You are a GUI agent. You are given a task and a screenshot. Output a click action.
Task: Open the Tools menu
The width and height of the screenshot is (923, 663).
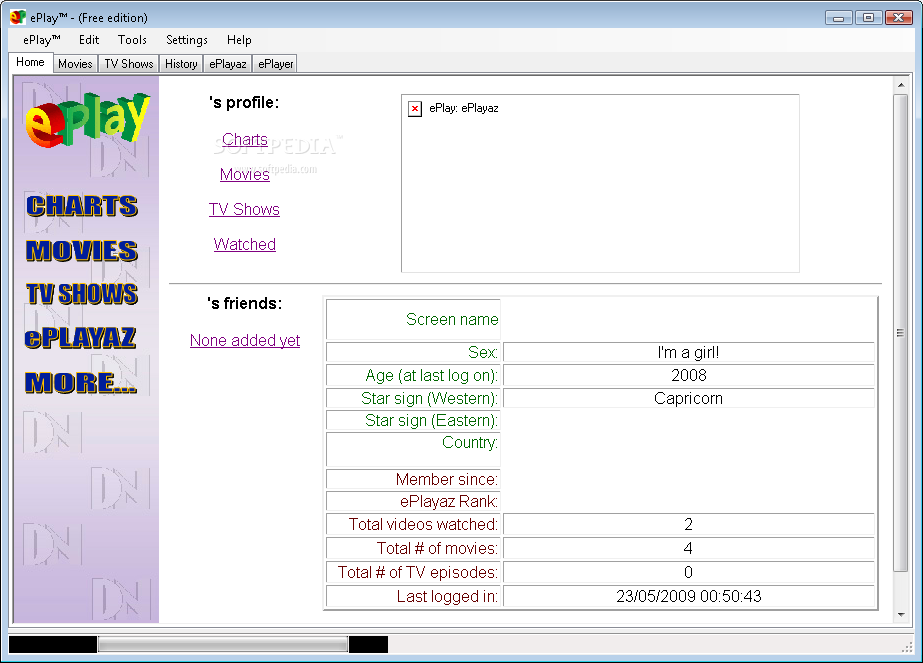point(132,40)
